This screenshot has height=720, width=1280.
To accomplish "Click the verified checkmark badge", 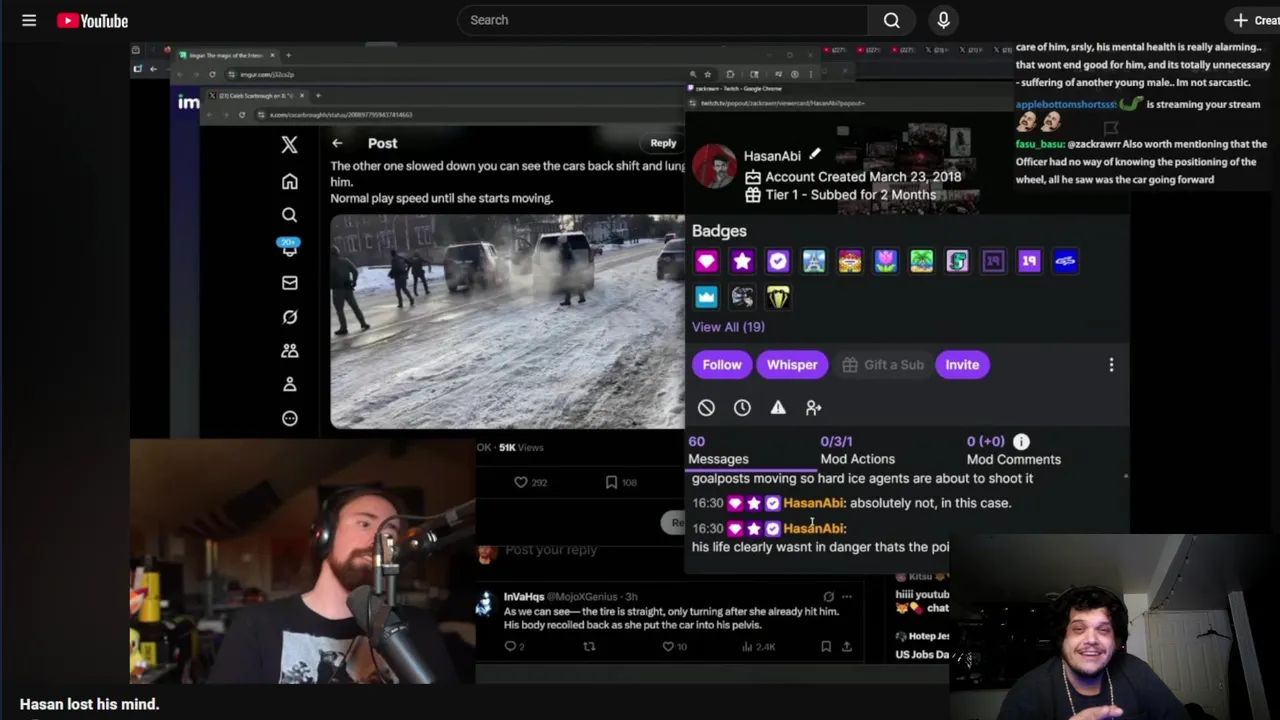I will (778, 261).
